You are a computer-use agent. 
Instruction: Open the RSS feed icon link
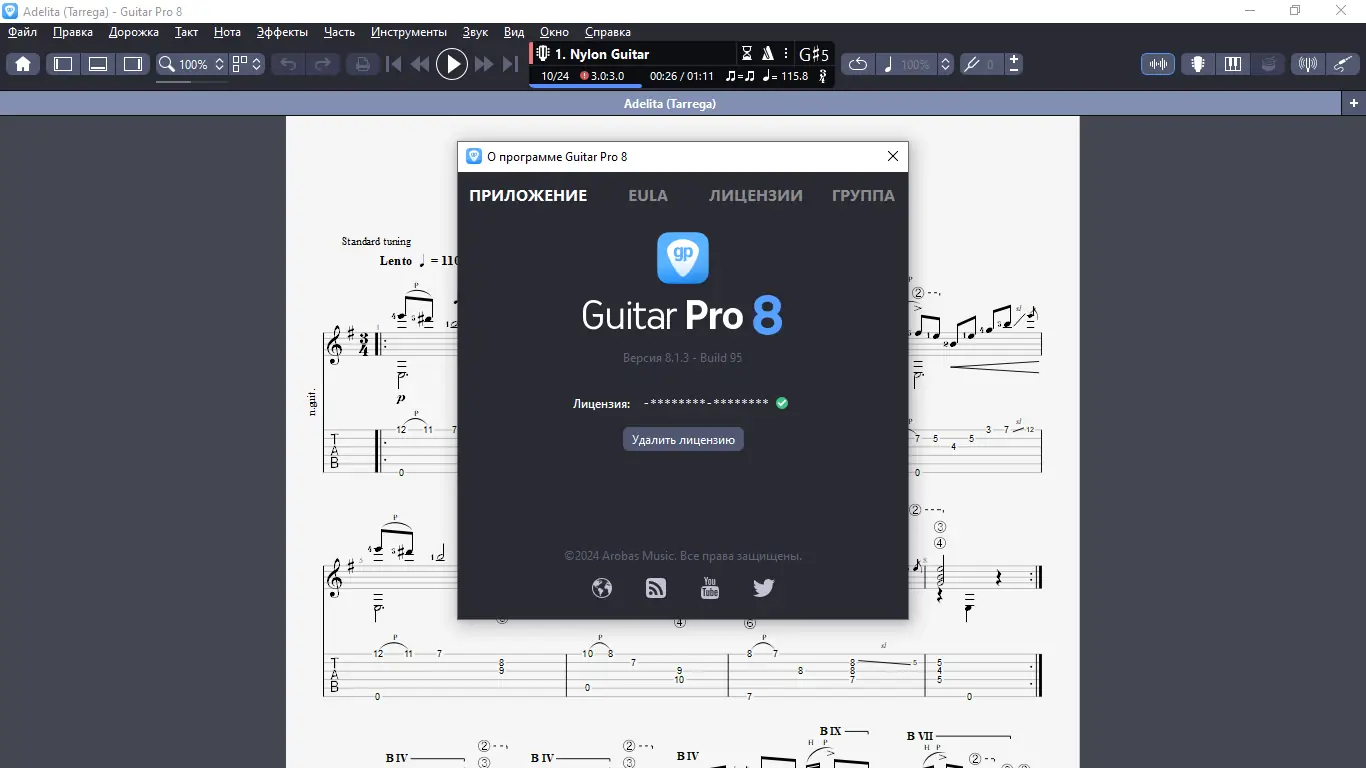tap(656, 588)
